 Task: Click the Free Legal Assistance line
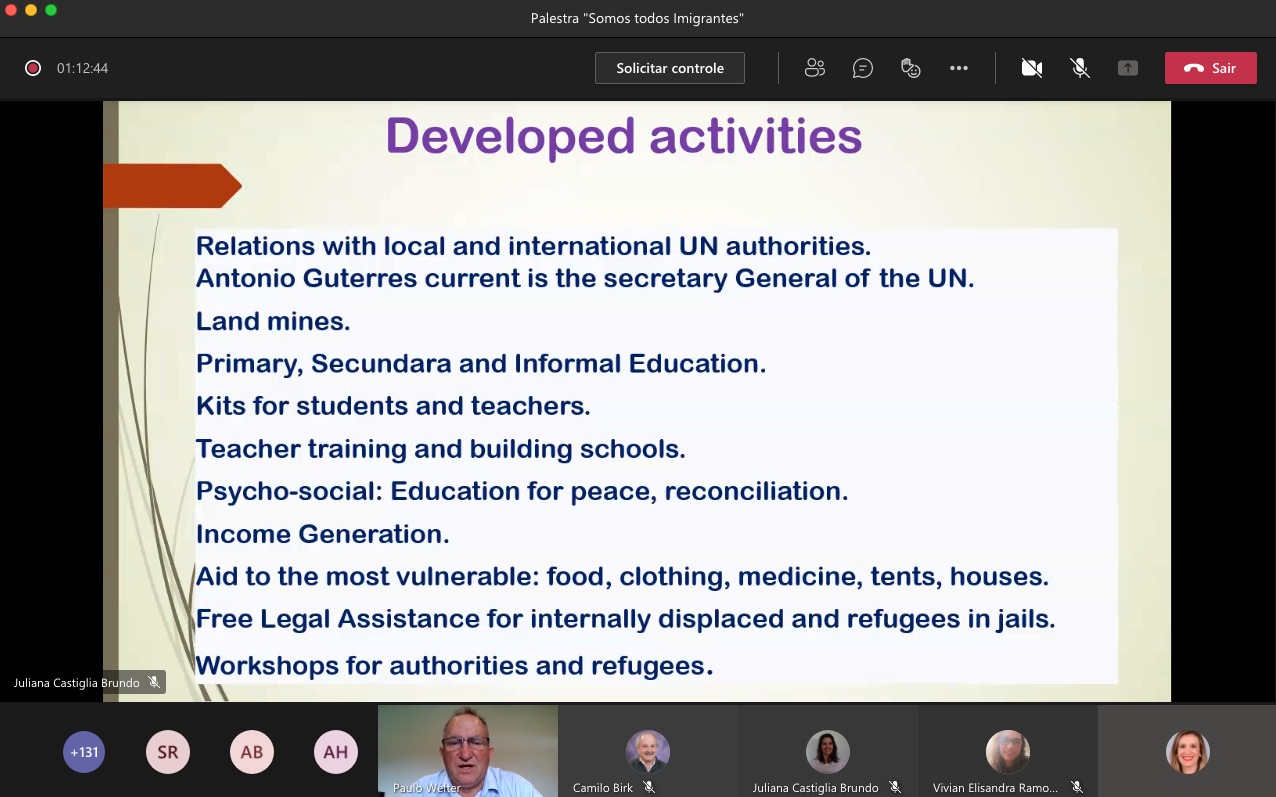click(x=626, y=619)
